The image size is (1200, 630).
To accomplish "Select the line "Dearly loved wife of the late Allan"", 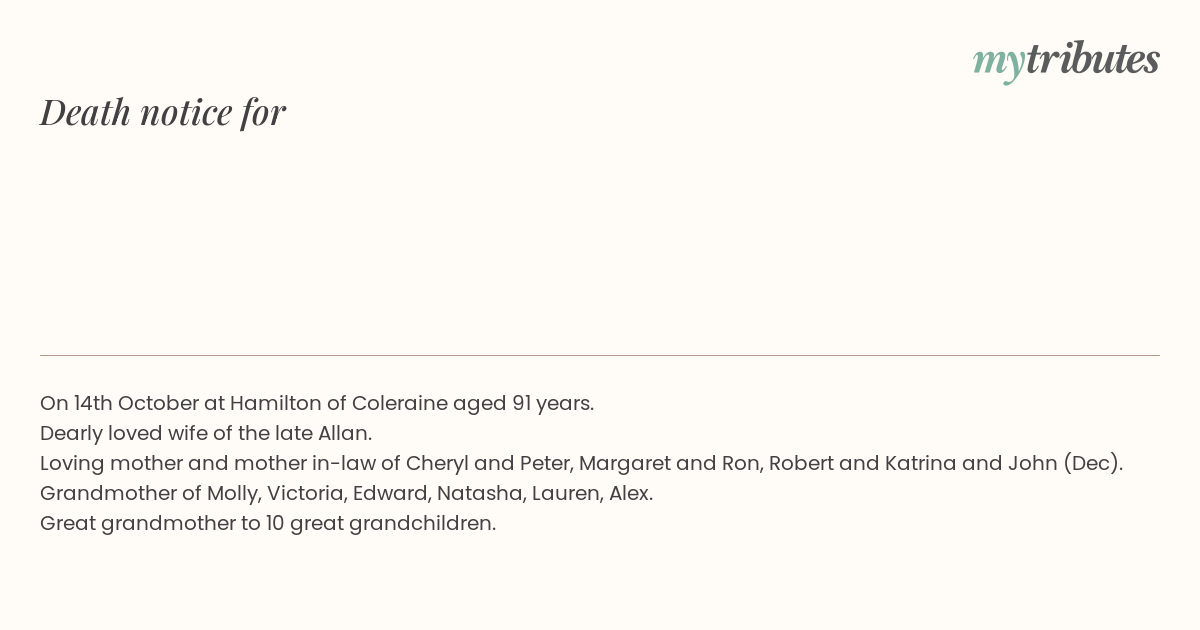I will pos(206,433).
